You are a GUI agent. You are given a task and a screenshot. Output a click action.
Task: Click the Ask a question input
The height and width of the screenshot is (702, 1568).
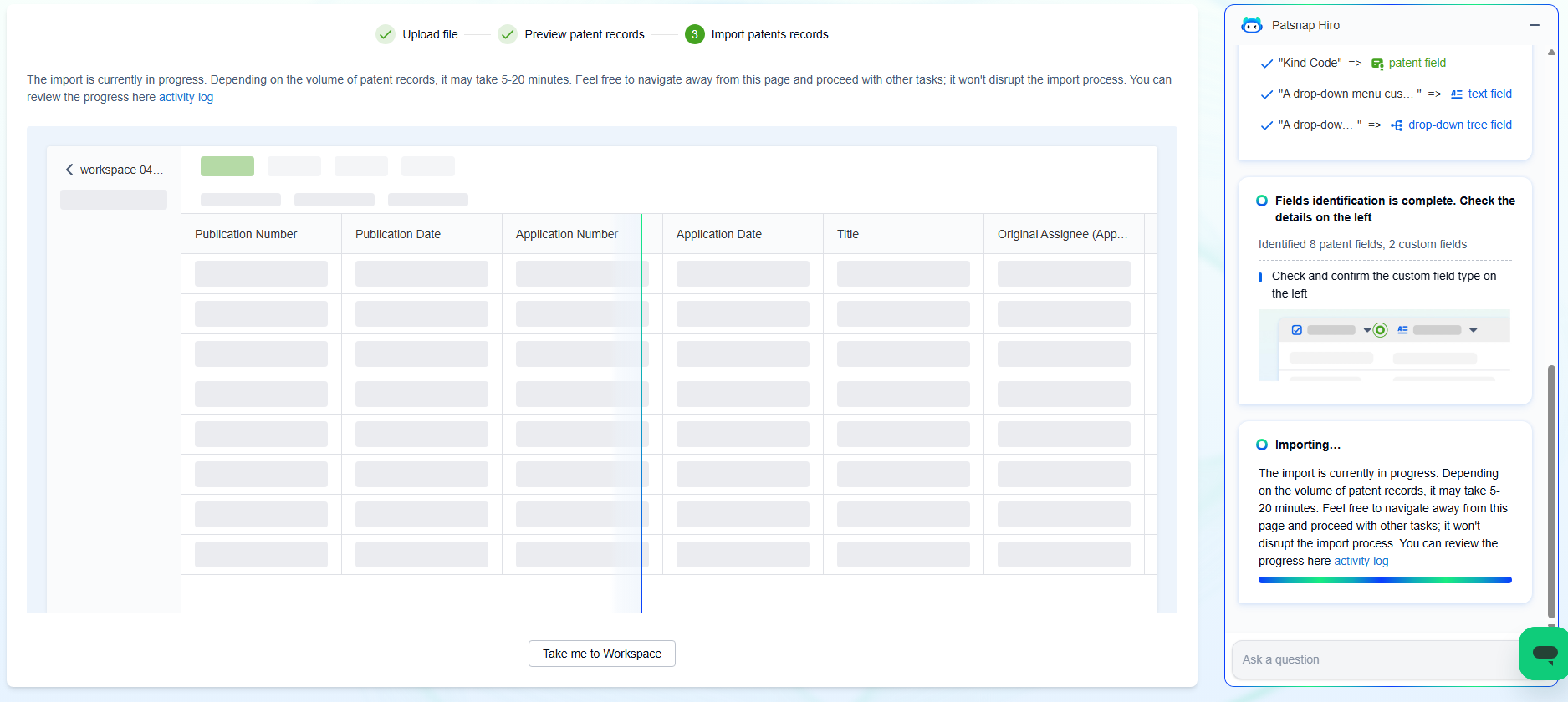tap(1371, 659)
